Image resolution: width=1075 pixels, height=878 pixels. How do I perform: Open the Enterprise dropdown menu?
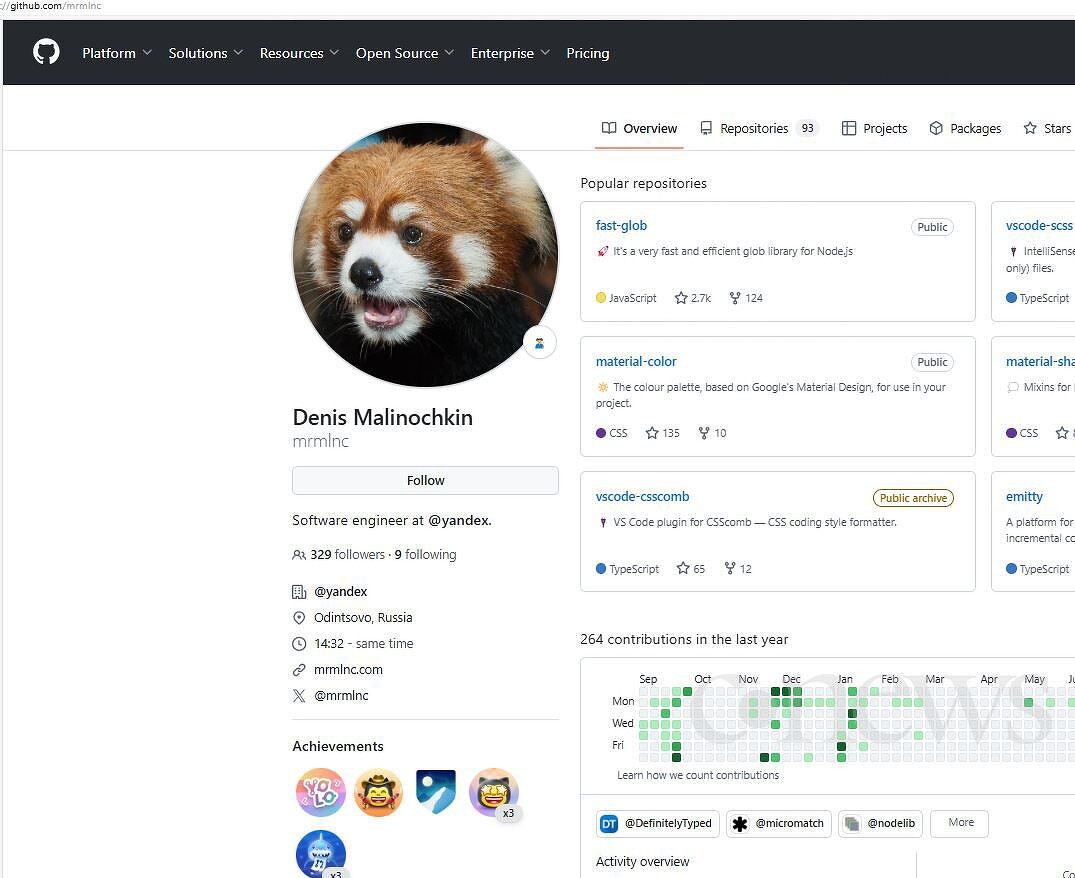click(x=510, y=53)
